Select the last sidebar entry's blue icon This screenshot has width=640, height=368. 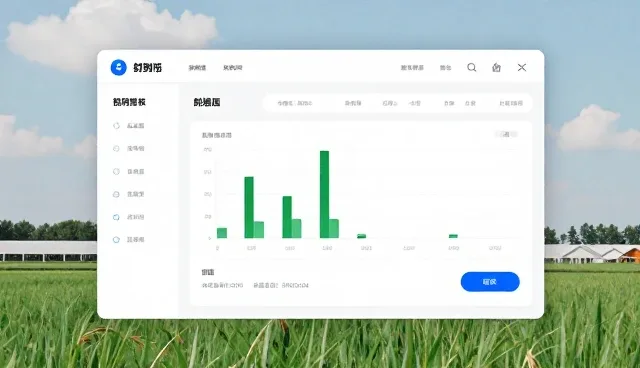pos(116,239)
